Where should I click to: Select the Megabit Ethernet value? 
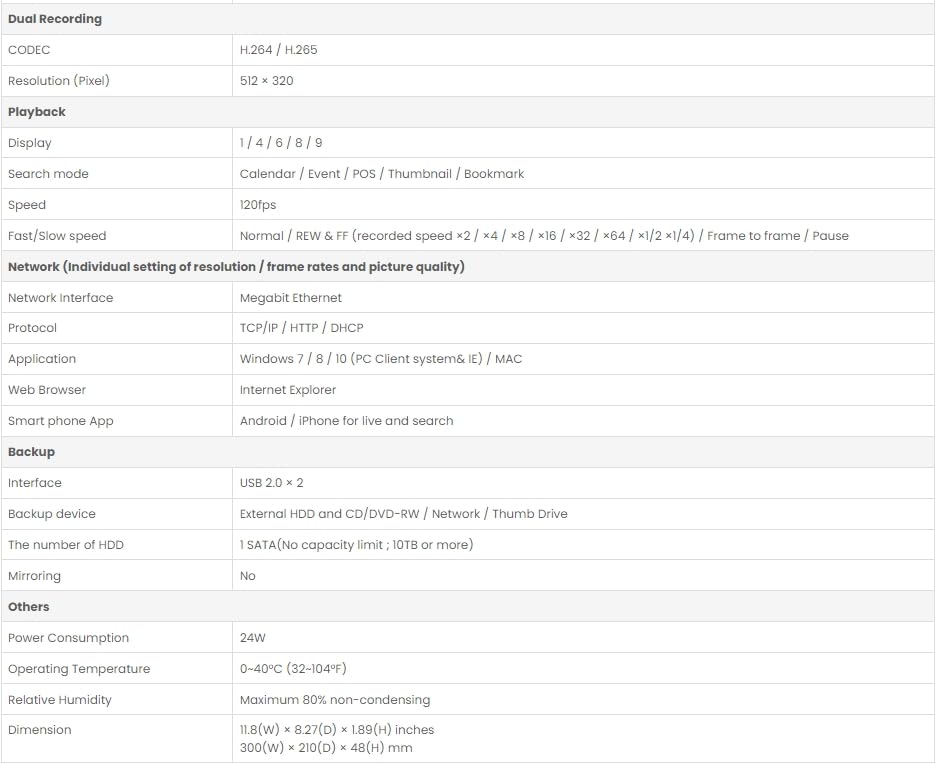tap(290, 298)
